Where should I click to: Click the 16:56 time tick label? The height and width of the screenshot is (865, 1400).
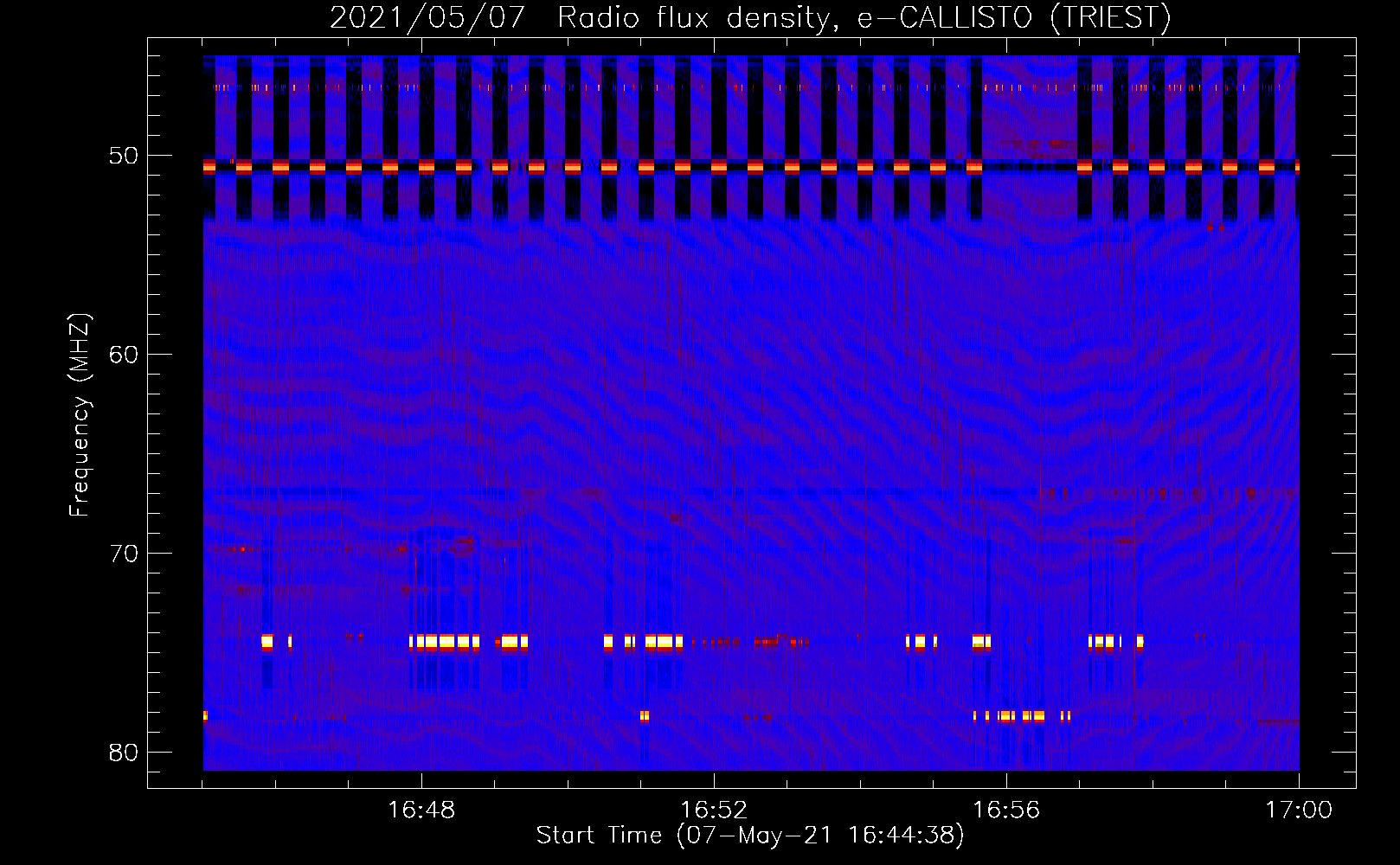(1006, 811)
